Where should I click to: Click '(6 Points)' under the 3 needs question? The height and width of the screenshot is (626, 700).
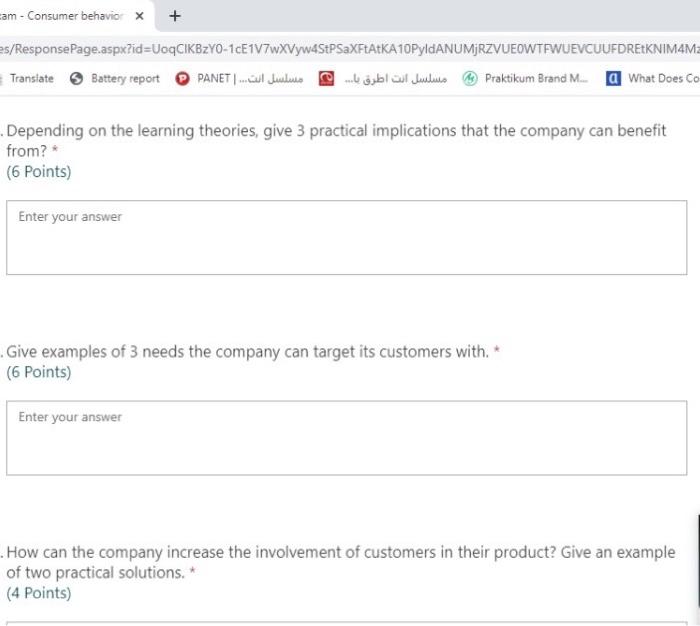coord(39,372)
